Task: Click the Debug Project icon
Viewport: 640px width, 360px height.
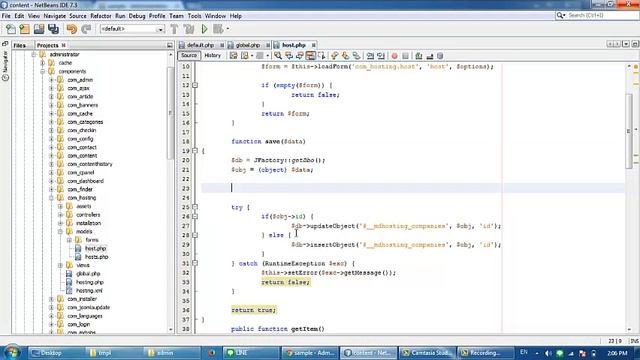Action: [218, 29]
